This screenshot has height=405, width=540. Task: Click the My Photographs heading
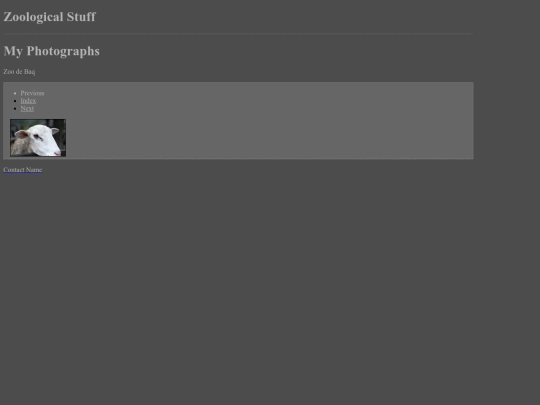pos(52,51)
